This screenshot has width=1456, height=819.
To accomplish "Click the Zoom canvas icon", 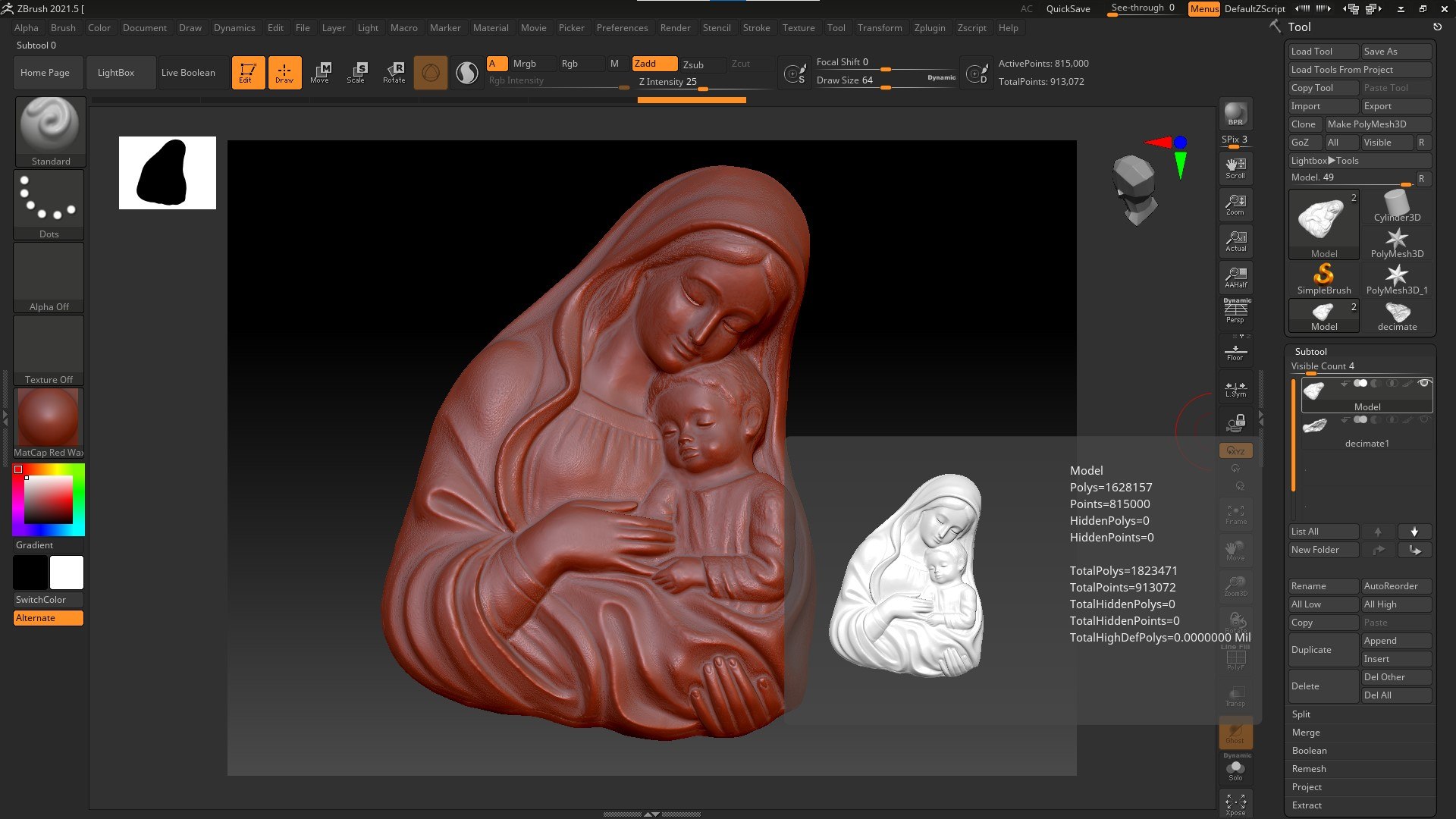I will tap(1235, 205).
